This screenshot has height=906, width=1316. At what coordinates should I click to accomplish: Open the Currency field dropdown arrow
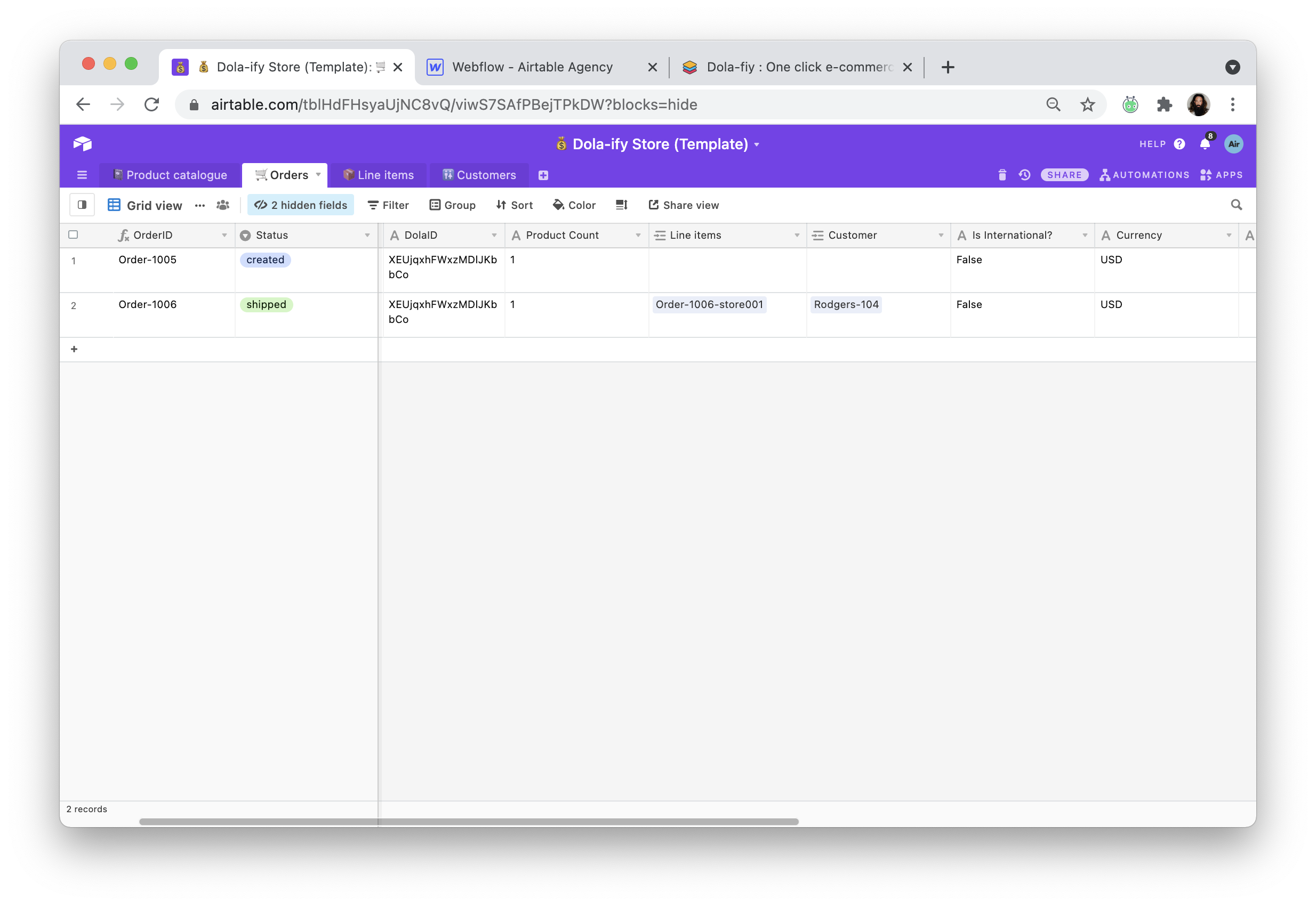(x=1229, y=236)
